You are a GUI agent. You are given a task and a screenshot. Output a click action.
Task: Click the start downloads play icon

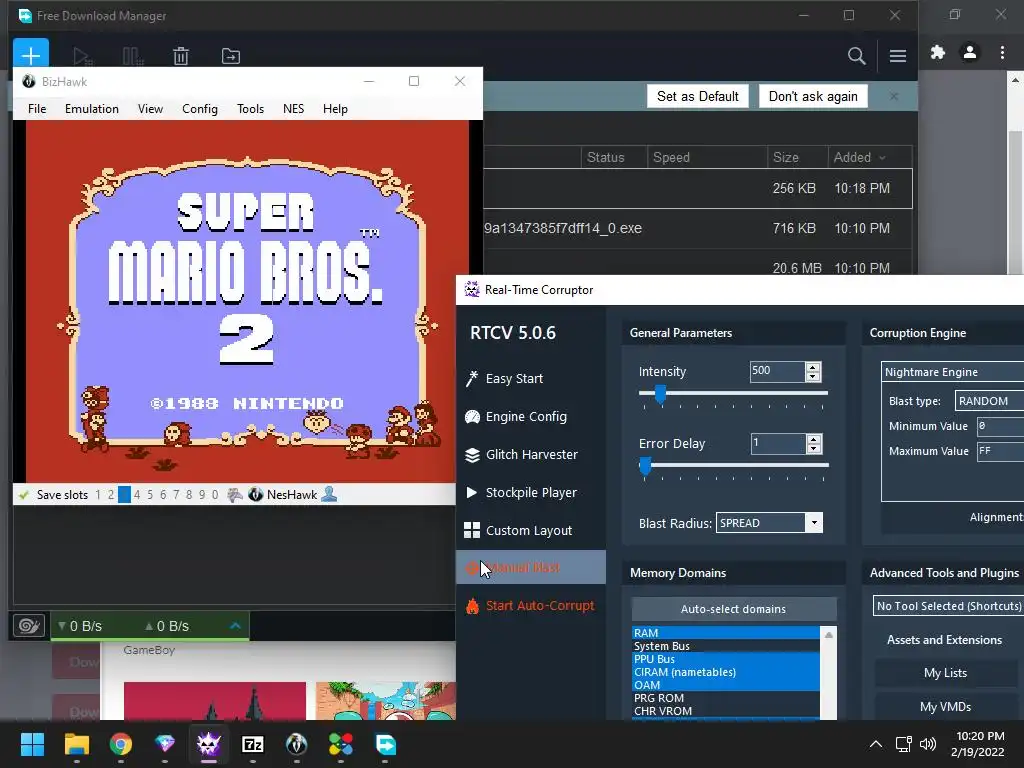(82, 56)
